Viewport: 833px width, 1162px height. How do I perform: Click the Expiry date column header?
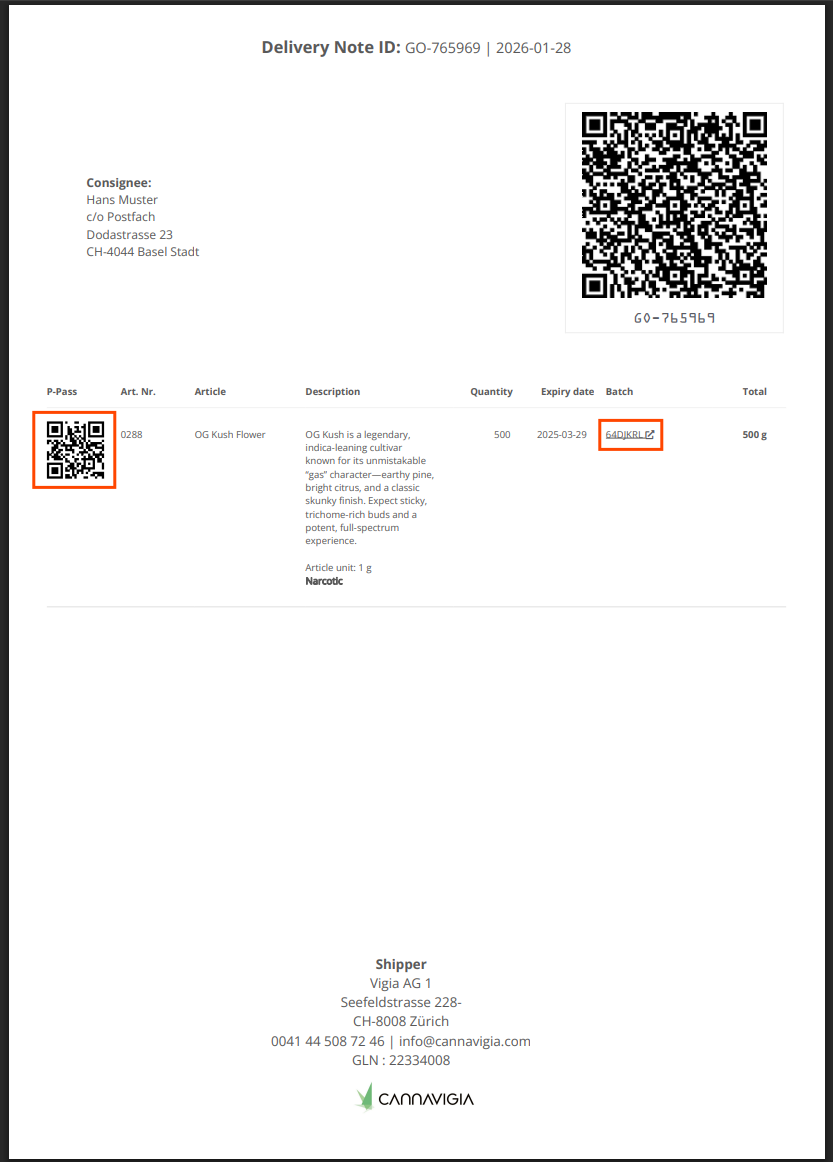pyautogui.click(x=567, y=392)
